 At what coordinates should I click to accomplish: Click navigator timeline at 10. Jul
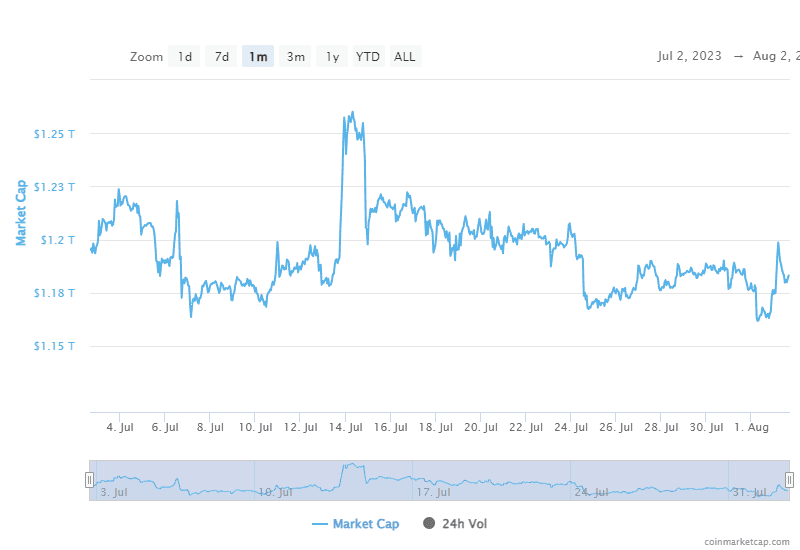pyautogui.click(x=275, y=492)
